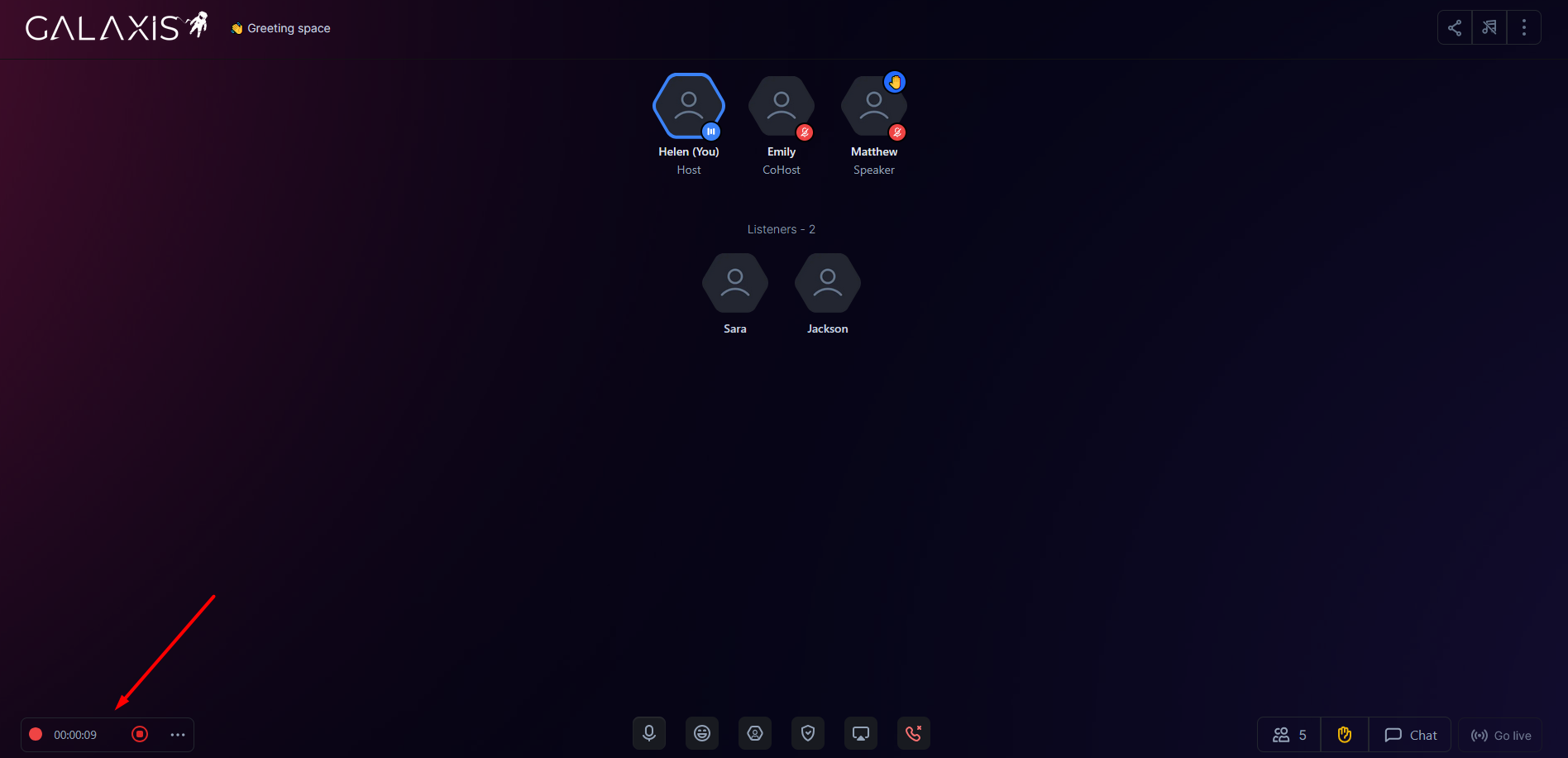Open the Chat panel
The width and height of the screenshot is (1568, 758).
[x=1410, y=735]
